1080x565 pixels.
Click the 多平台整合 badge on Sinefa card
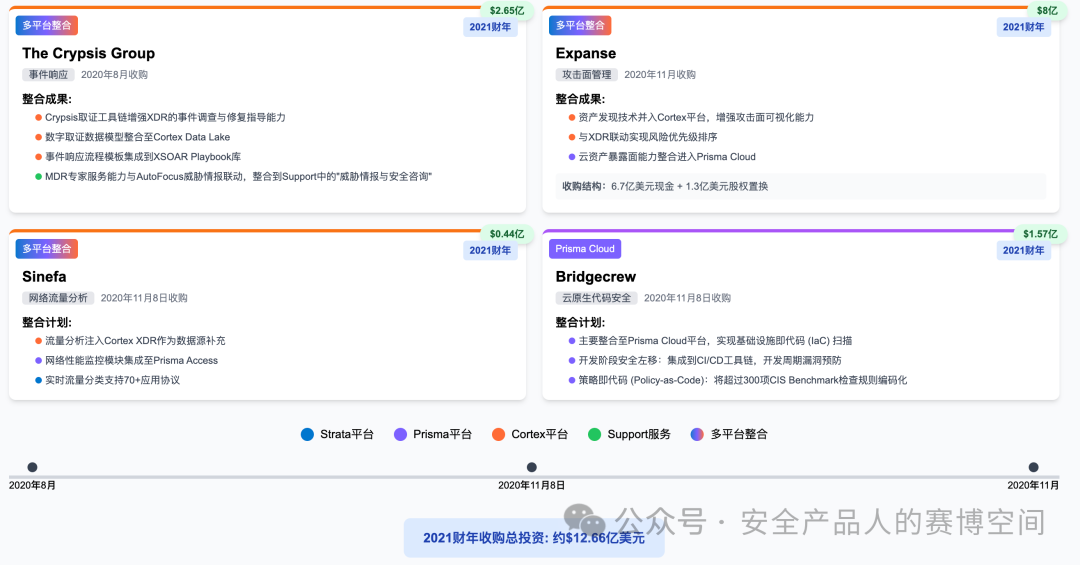pyautogui.click(x=47, y=249)
